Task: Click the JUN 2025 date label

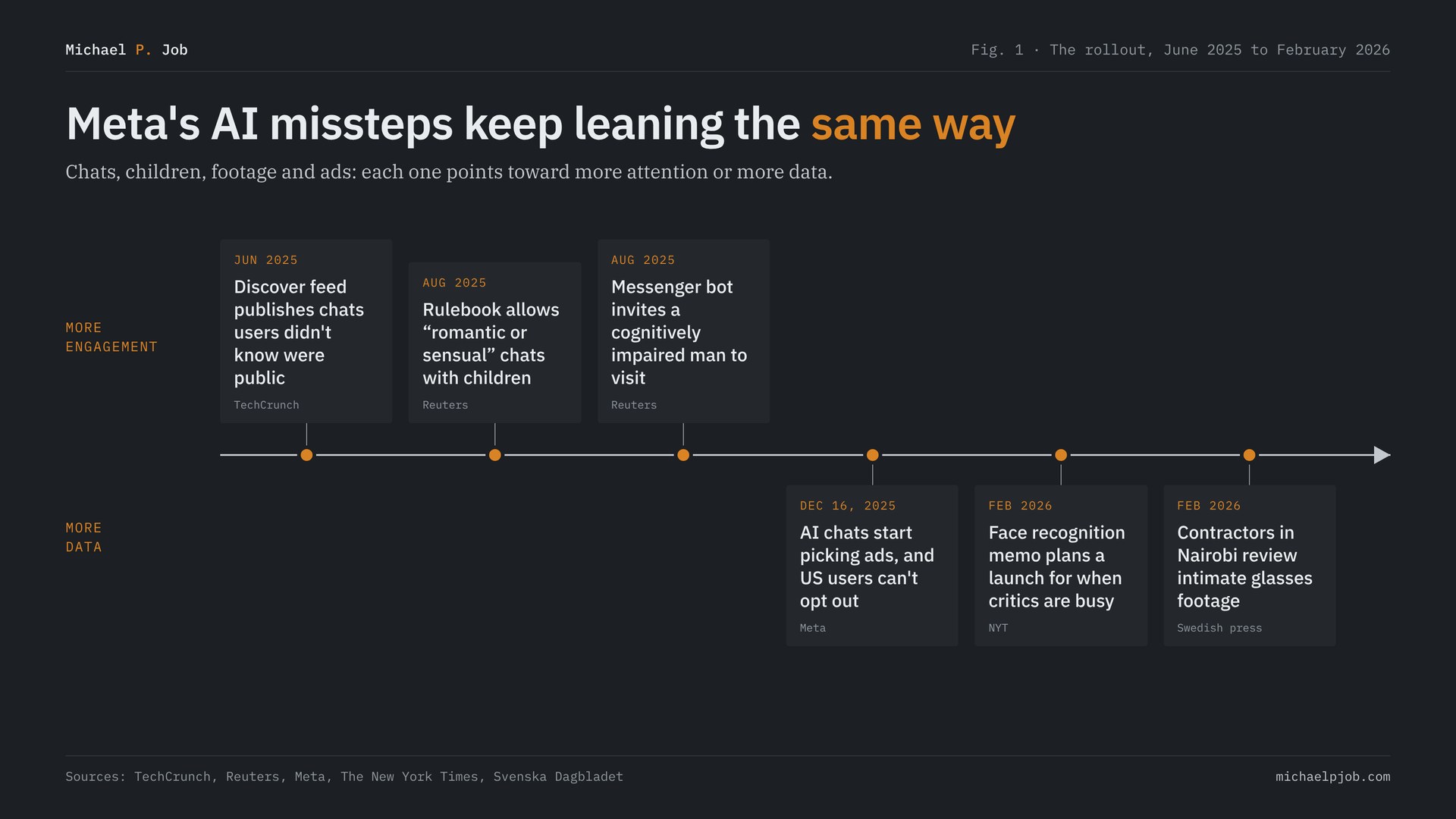Action: point(265,260)
